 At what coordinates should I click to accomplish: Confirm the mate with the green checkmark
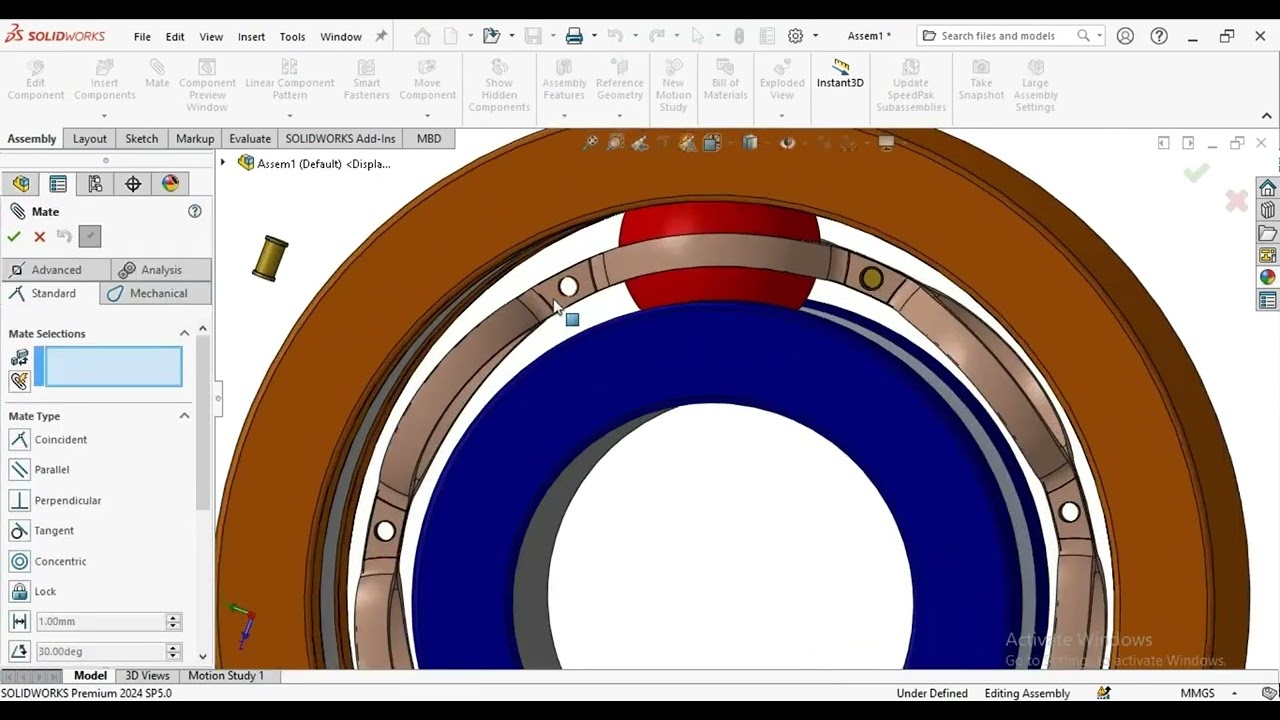coord(14,237)
